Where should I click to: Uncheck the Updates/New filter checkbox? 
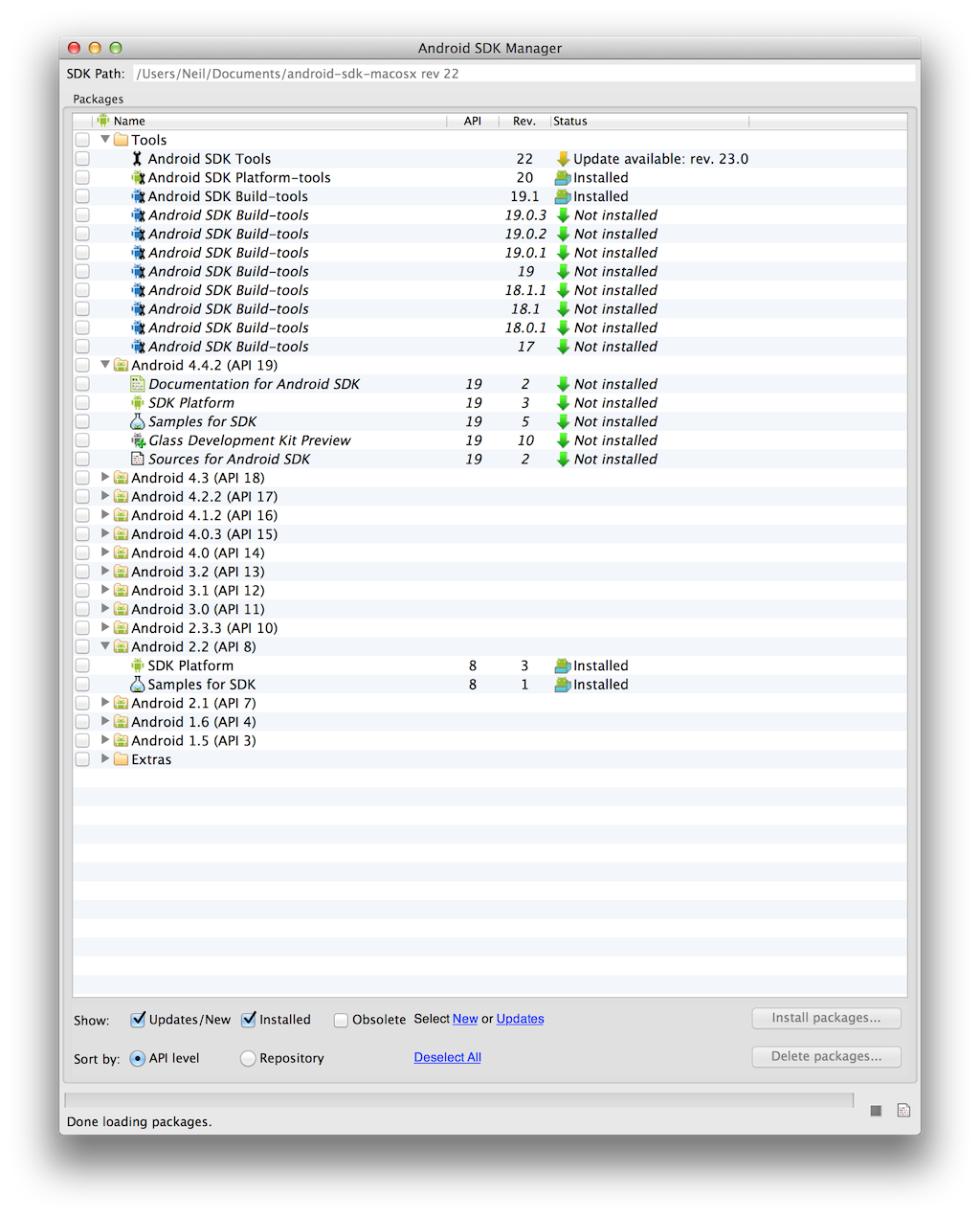(x=138, y=1020)
